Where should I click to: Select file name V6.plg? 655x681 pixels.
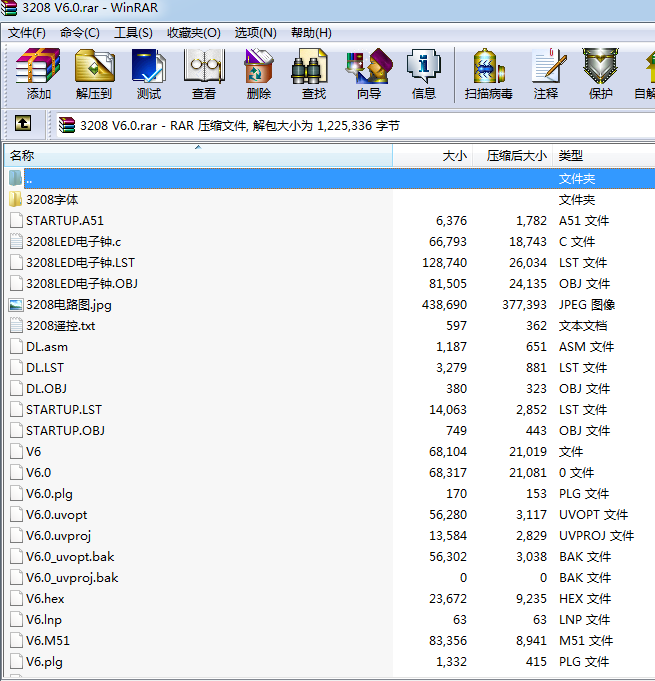[44, 662]
